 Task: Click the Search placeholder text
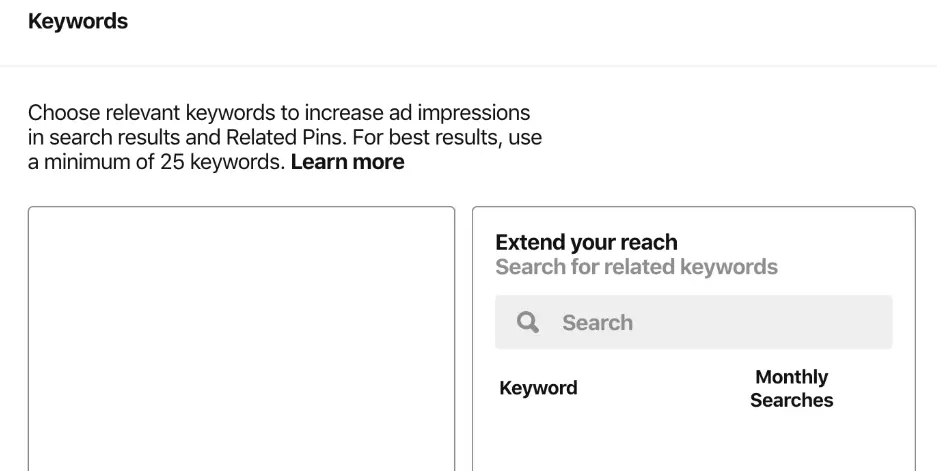pyautogui.click(x=597, y=323)
